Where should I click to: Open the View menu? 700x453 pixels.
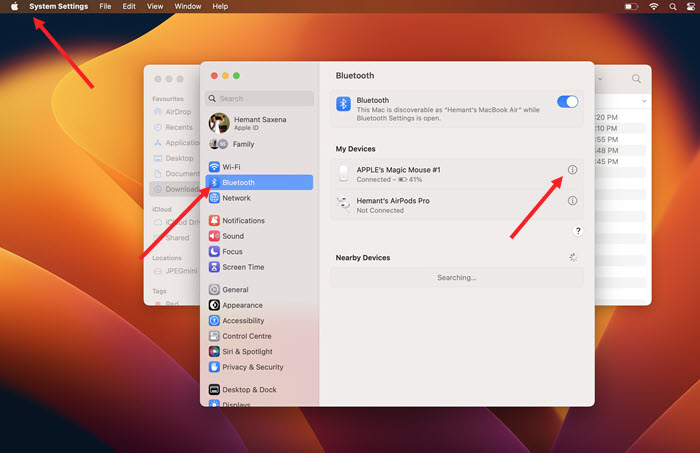point(155,6)
